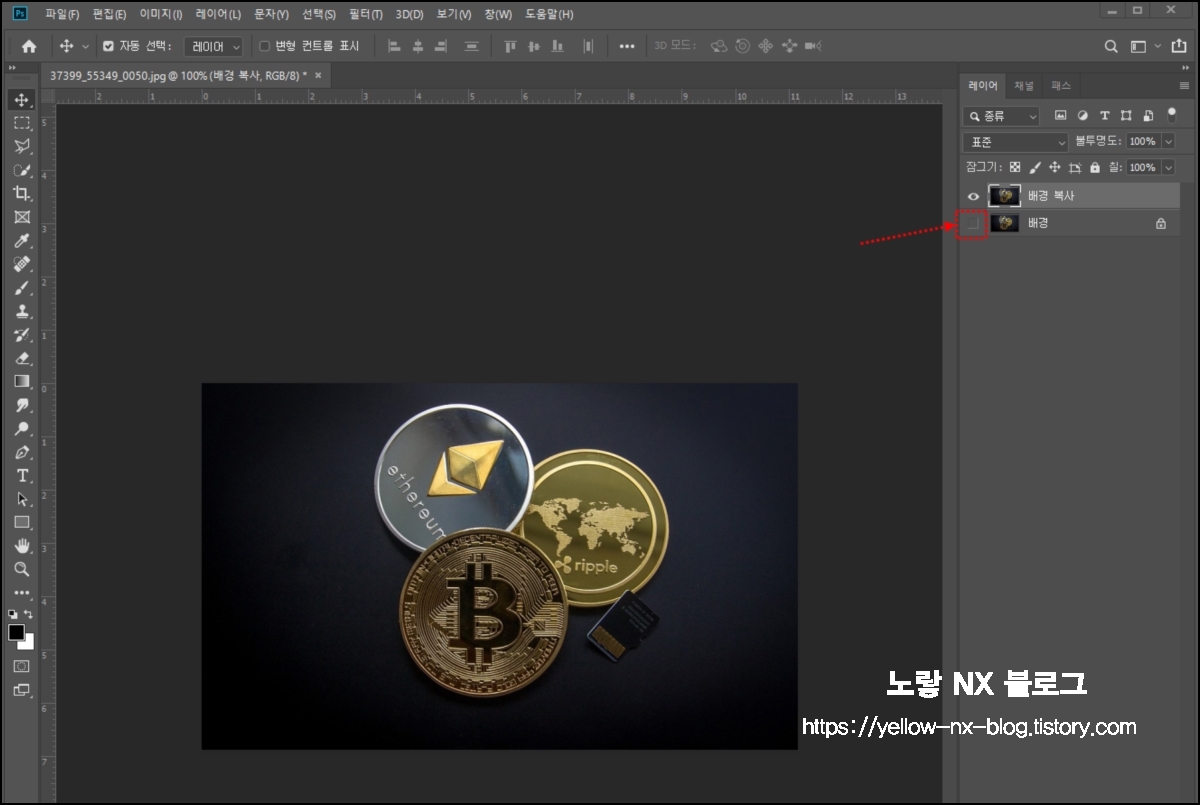
Task: Click the align top edges icon
Action: tap(510, 46)
